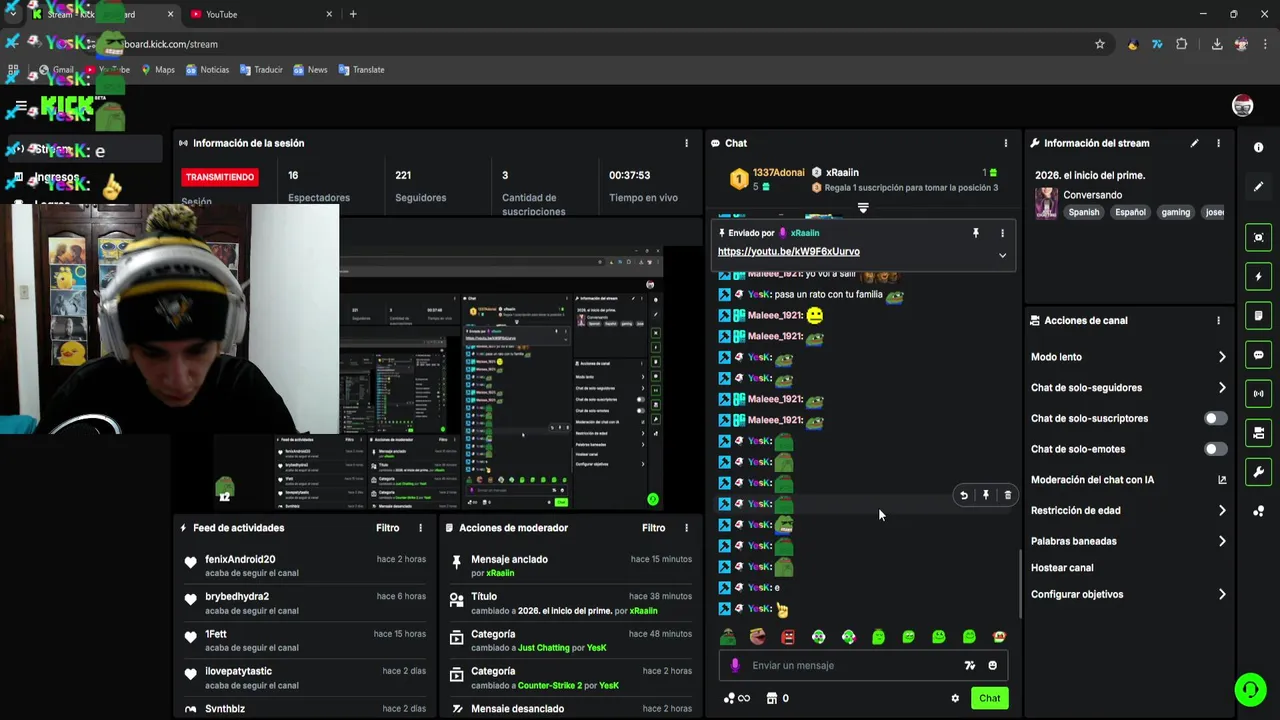This screenshot has width=1280, height=720.
Task: Open AI chat moderation external link icon
Action: (x=1222, y=480)
